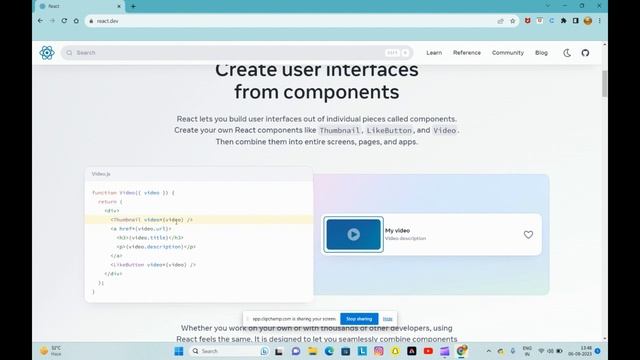Open the tab search chevron in the title bar

click(548, 6)
